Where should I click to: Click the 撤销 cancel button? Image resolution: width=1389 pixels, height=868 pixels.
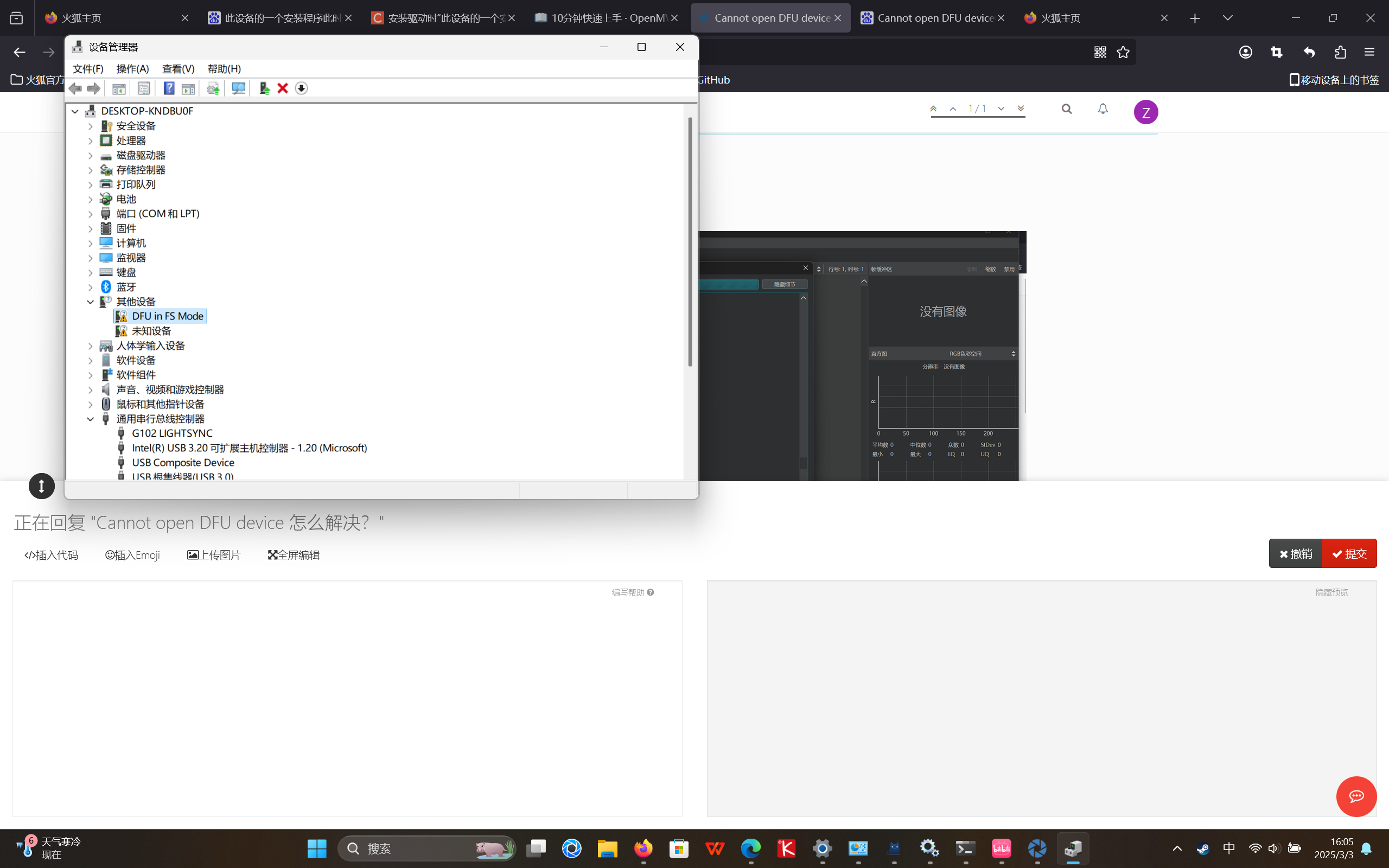coord(1296,553)
